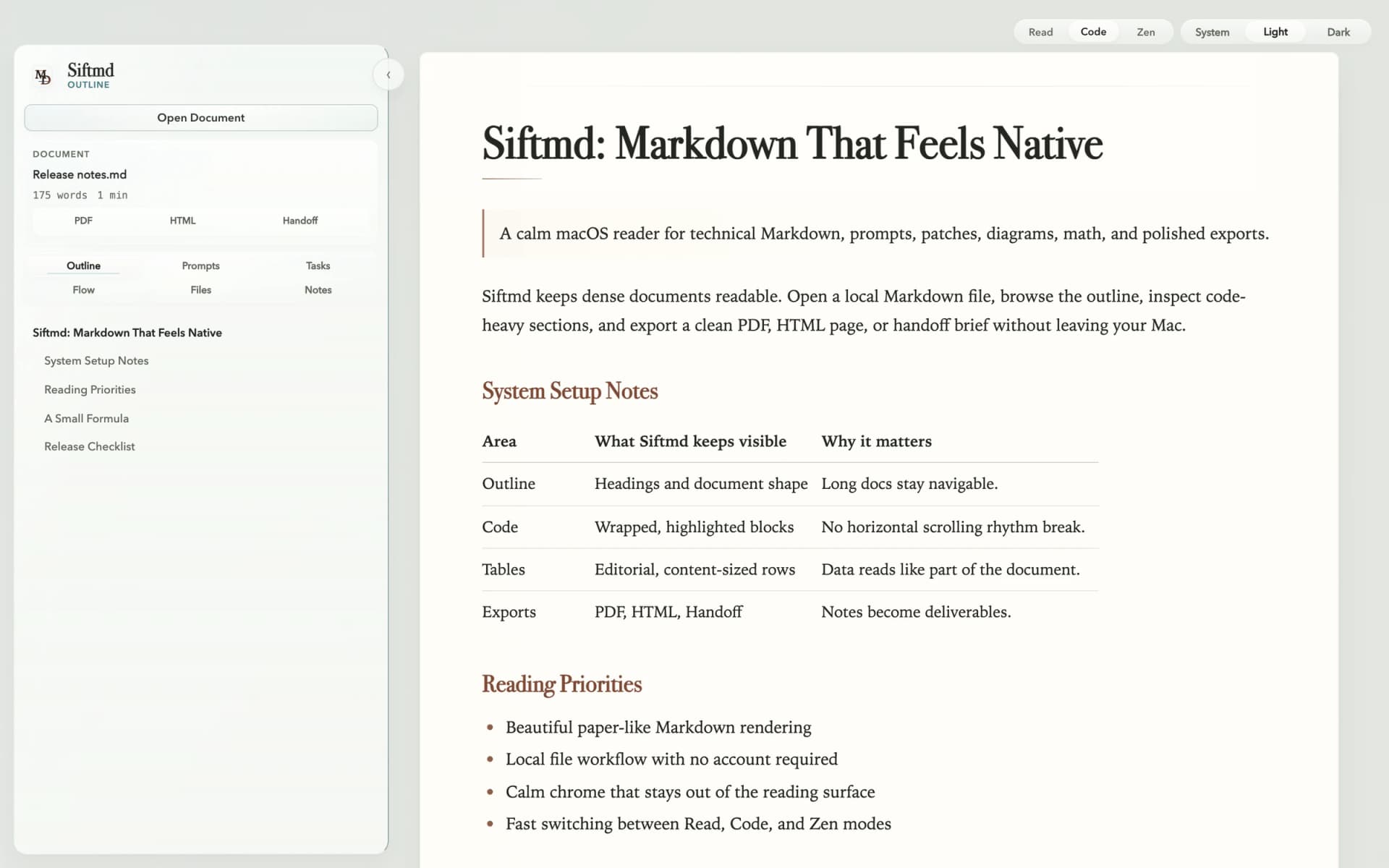Click the System Setup Notes document heading
The width and height of the screenshot is (1389, 868).
(x=570, y=391)
